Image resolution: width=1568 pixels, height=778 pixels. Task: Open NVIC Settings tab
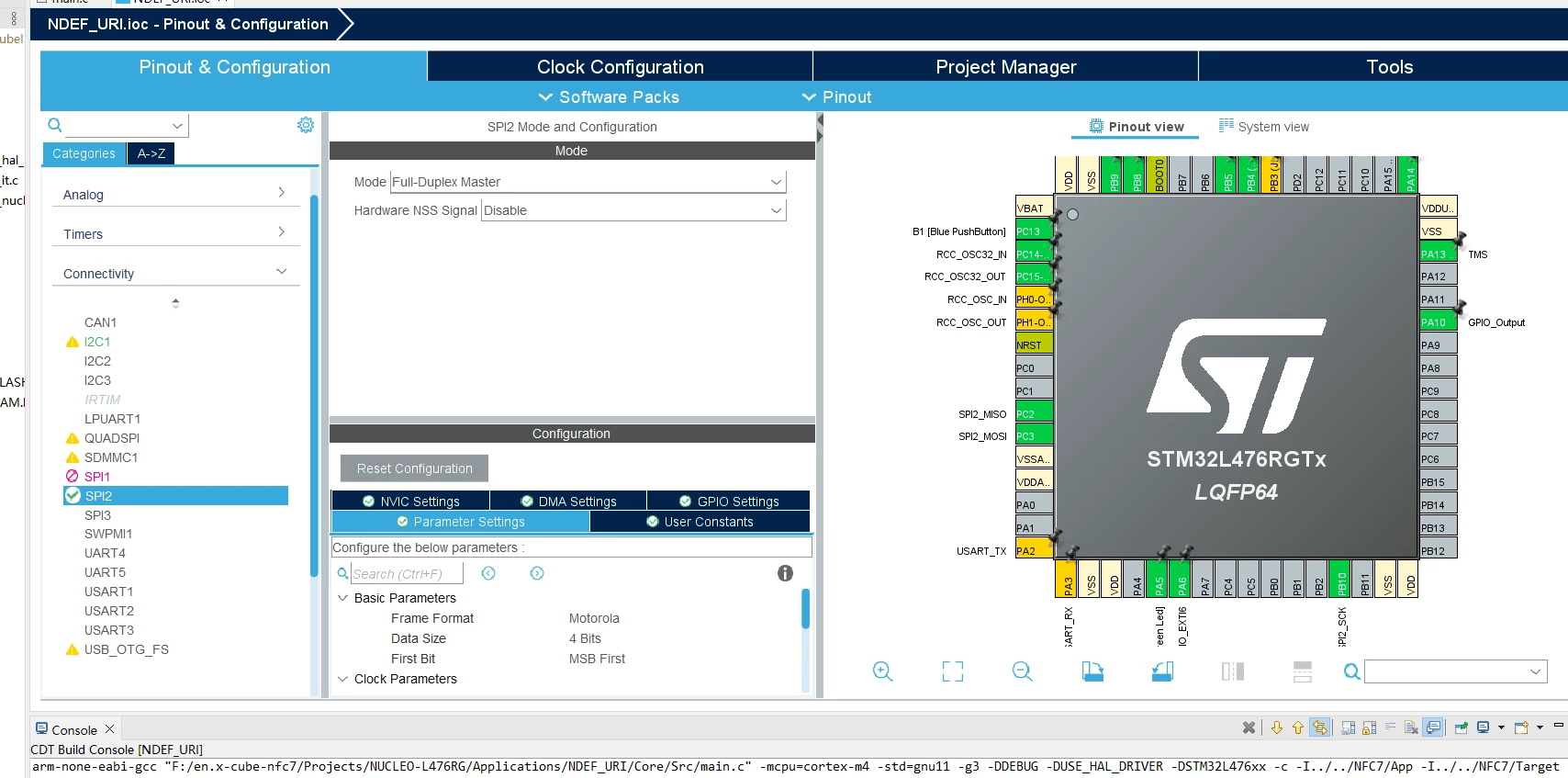pyautogui.click(x=410, y=502)
